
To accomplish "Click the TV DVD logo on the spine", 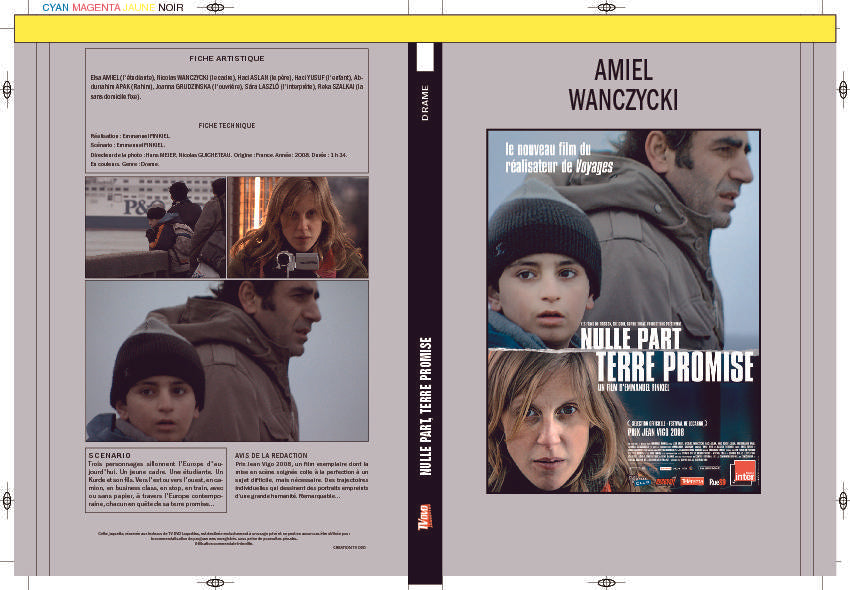I will (426, 516).
